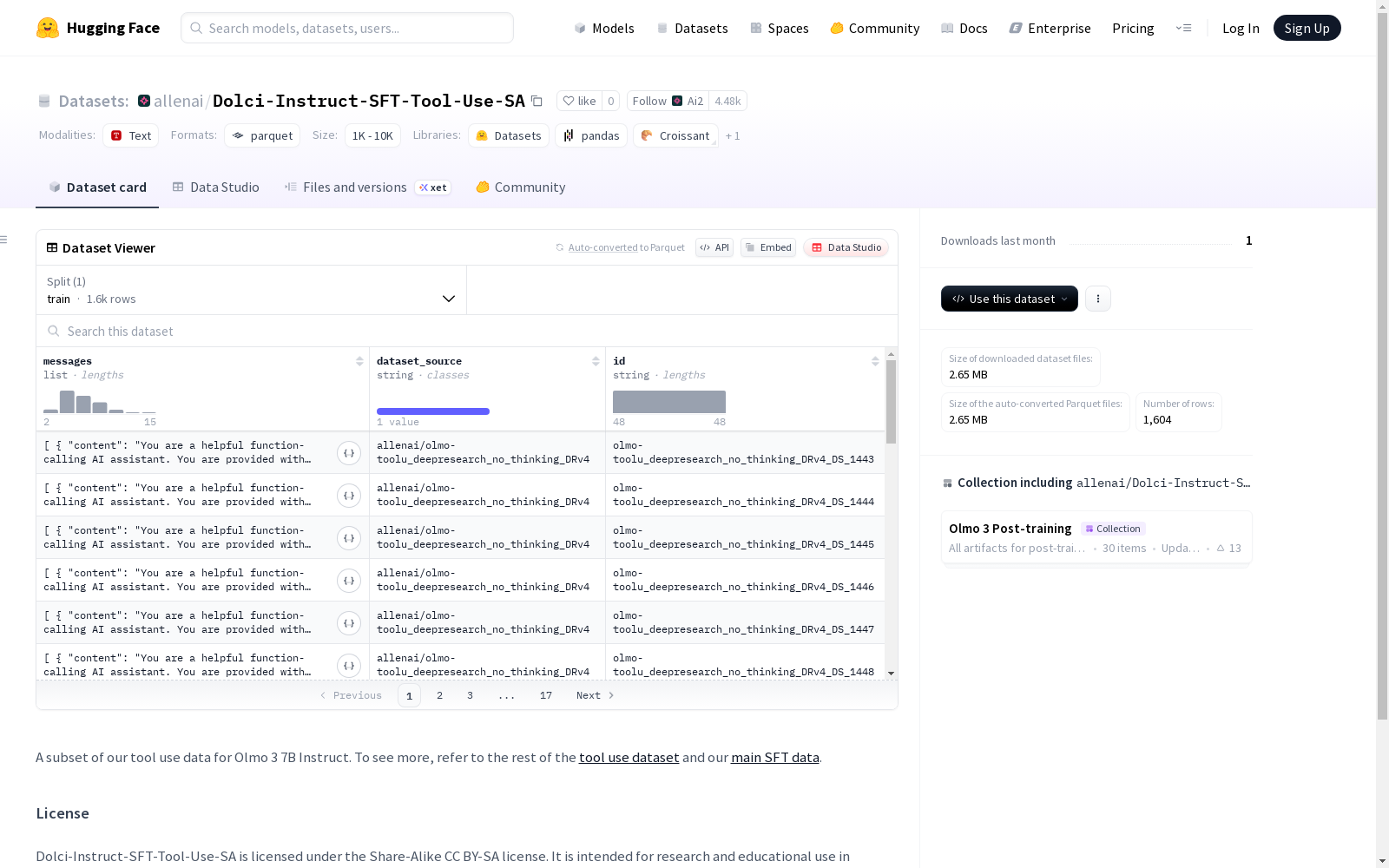Copy dataset name with the copy icon
1389x868 pixels.
[537, 102]
